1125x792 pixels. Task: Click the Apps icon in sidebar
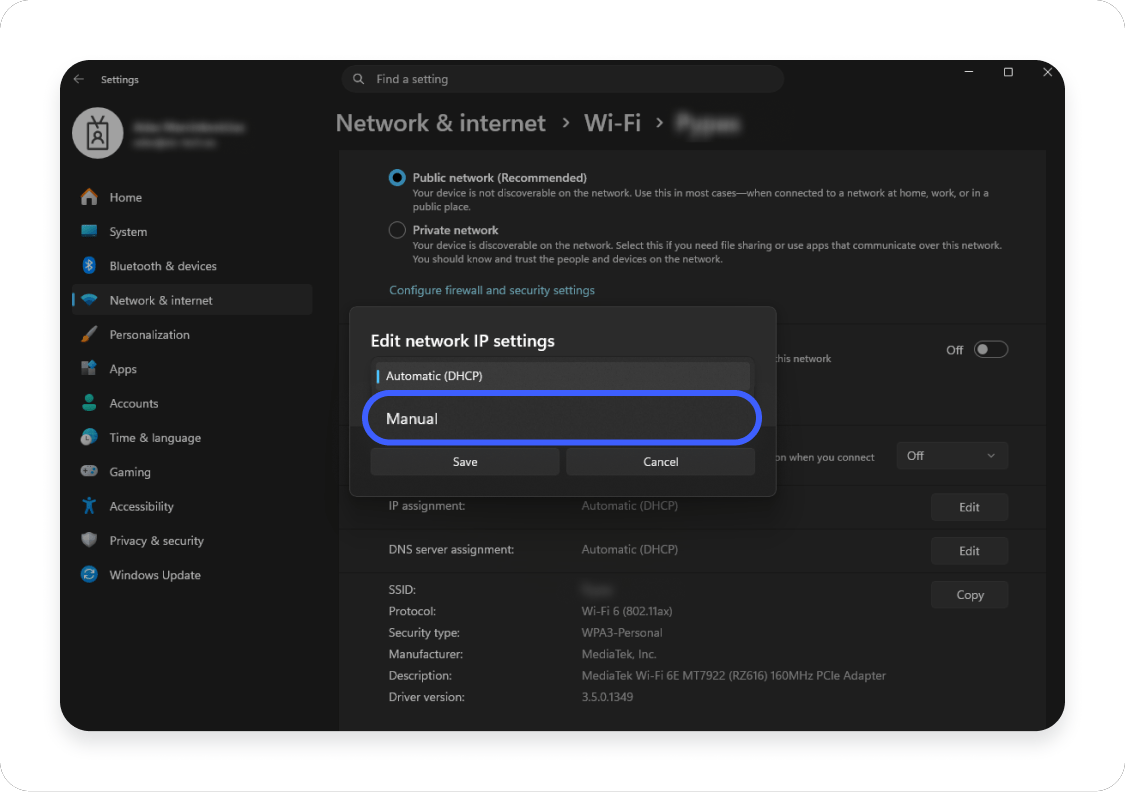(x=89, y=368)
